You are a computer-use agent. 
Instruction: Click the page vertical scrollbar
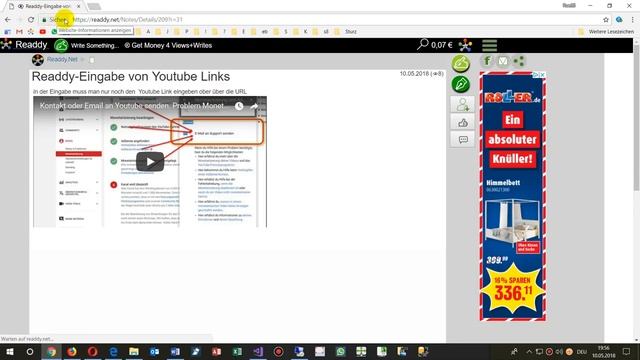636,118
